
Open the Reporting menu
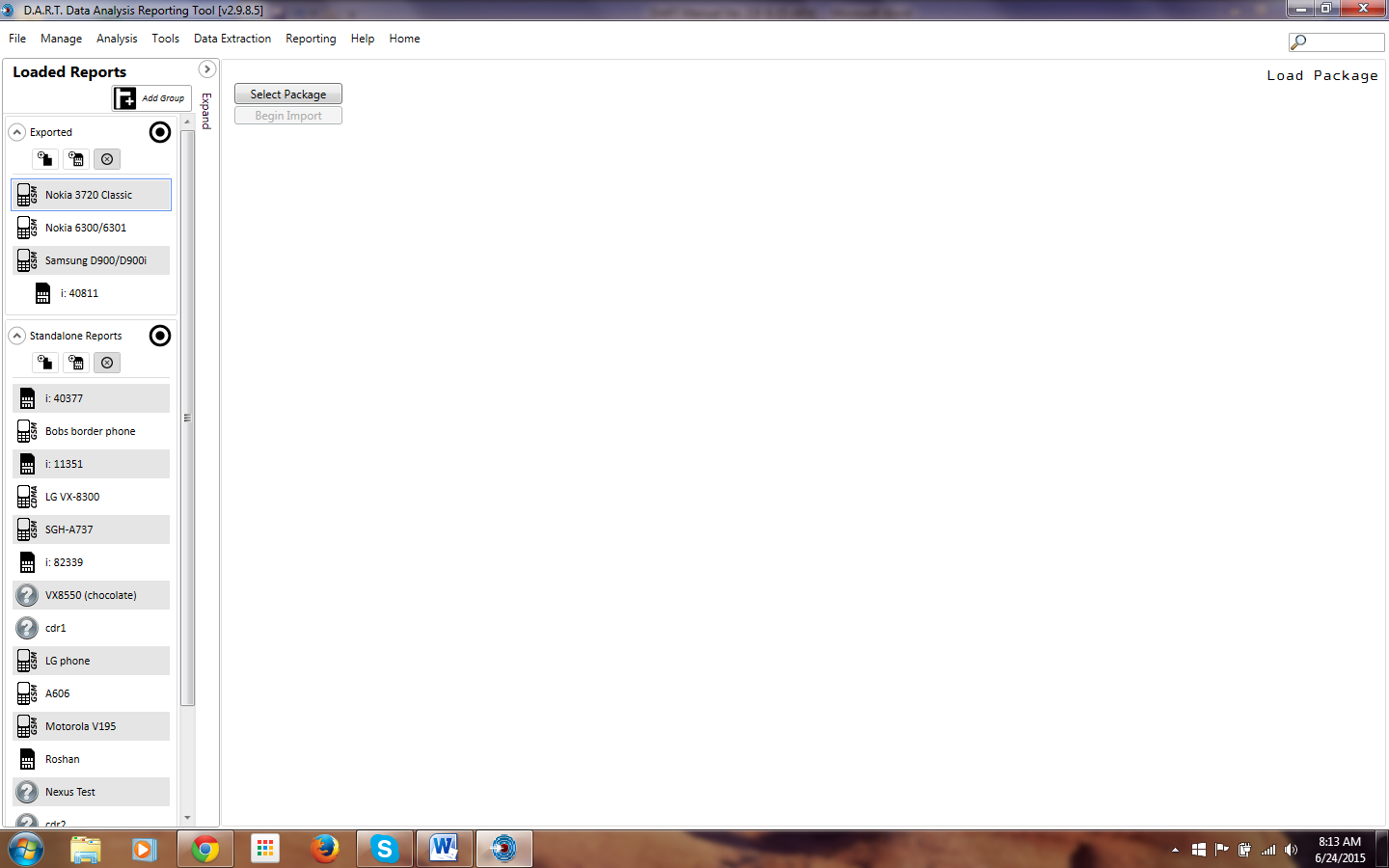click(311, 39)
